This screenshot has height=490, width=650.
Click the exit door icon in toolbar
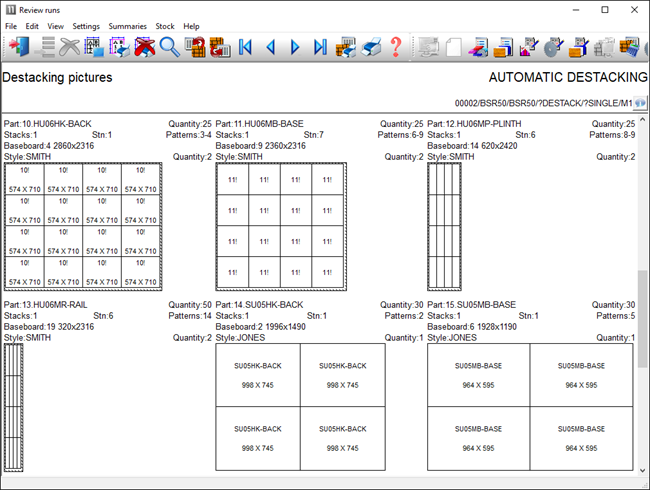tap(18, 46)
